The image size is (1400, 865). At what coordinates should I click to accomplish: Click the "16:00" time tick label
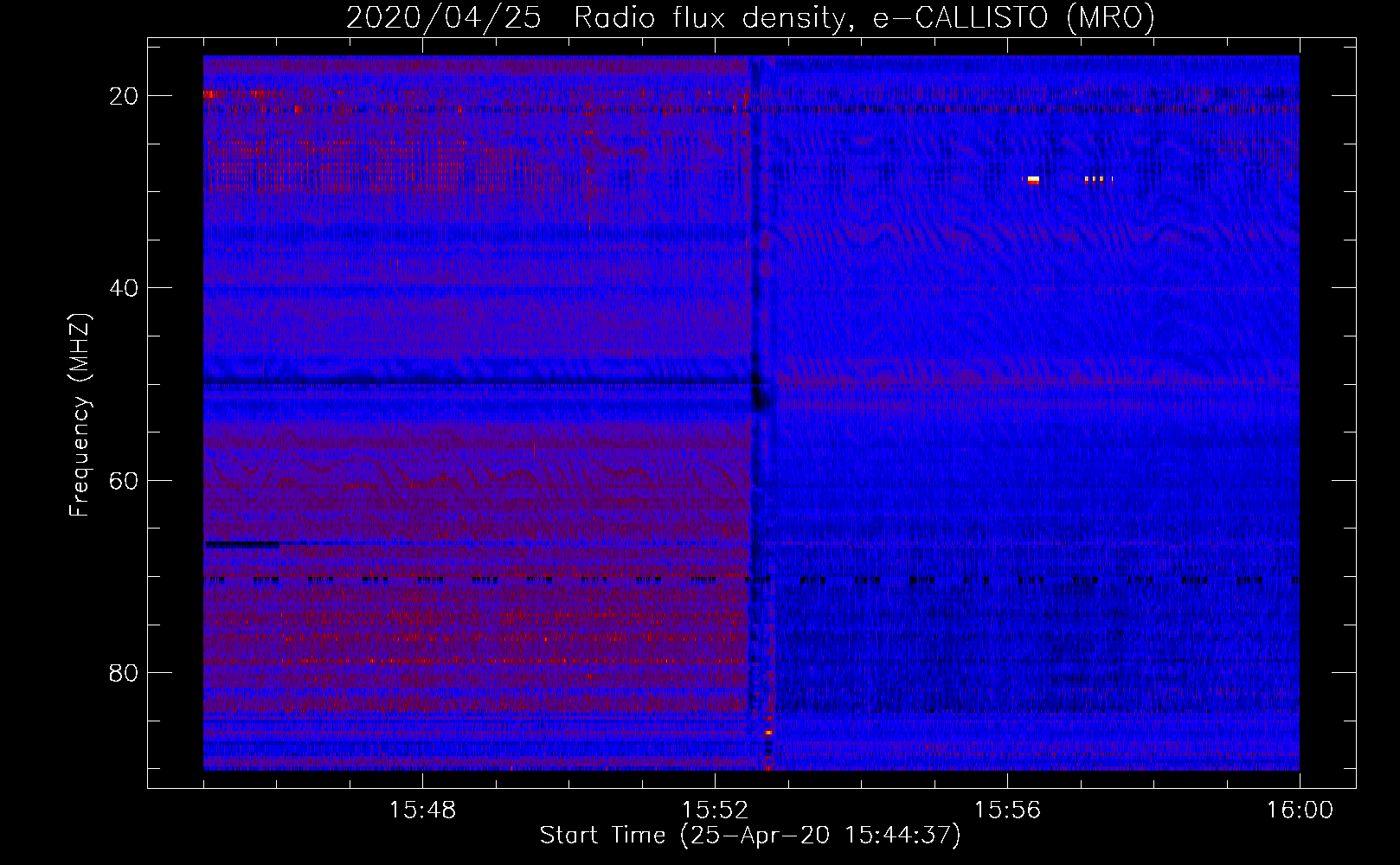coord(1300,811)
